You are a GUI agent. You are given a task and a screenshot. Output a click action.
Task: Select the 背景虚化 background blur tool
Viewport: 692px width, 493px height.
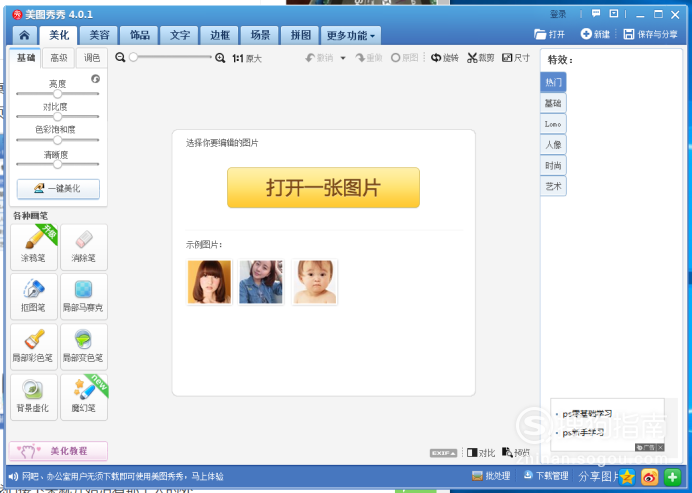(34, 397)
